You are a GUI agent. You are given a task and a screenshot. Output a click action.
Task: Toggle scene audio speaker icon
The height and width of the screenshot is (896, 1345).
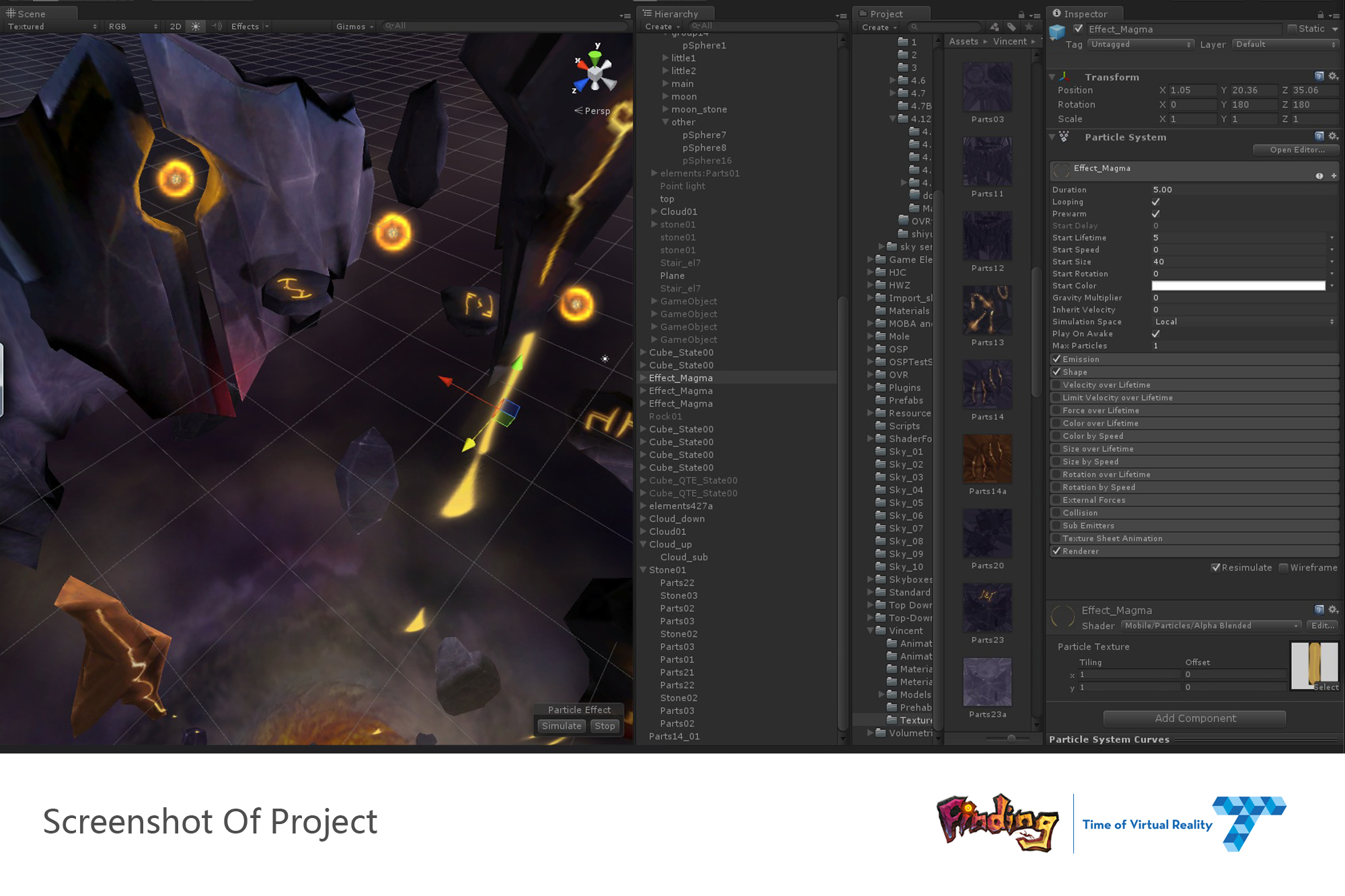(x=217, y=26)
